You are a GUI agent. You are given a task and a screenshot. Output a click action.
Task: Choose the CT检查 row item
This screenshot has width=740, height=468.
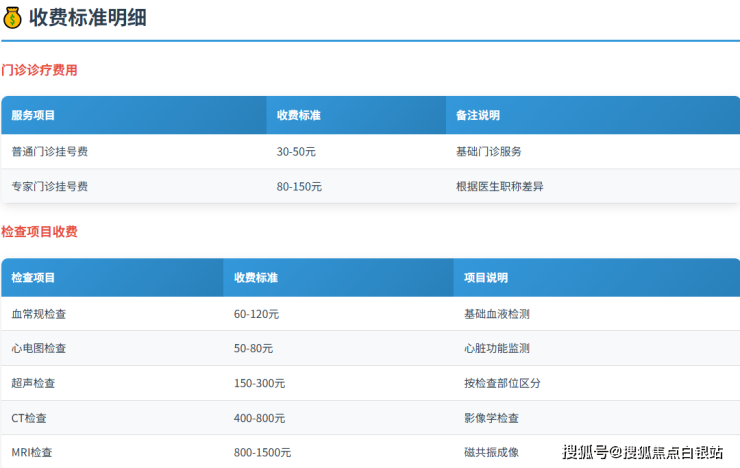31,418
